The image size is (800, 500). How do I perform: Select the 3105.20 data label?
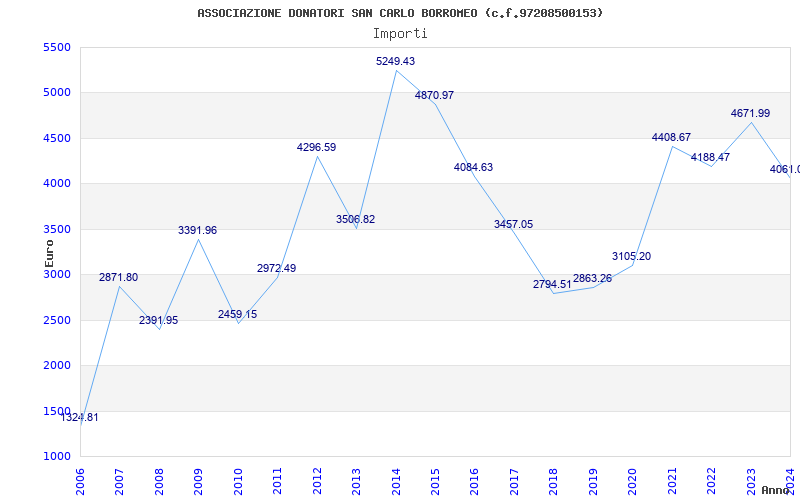point(632,257)
